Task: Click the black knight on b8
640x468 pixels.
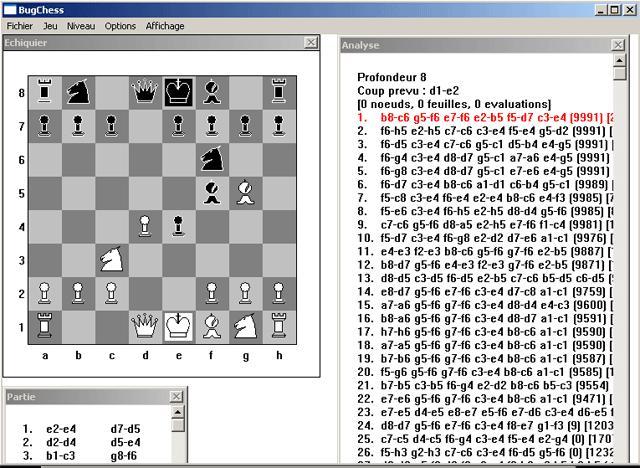Action: 78,93
